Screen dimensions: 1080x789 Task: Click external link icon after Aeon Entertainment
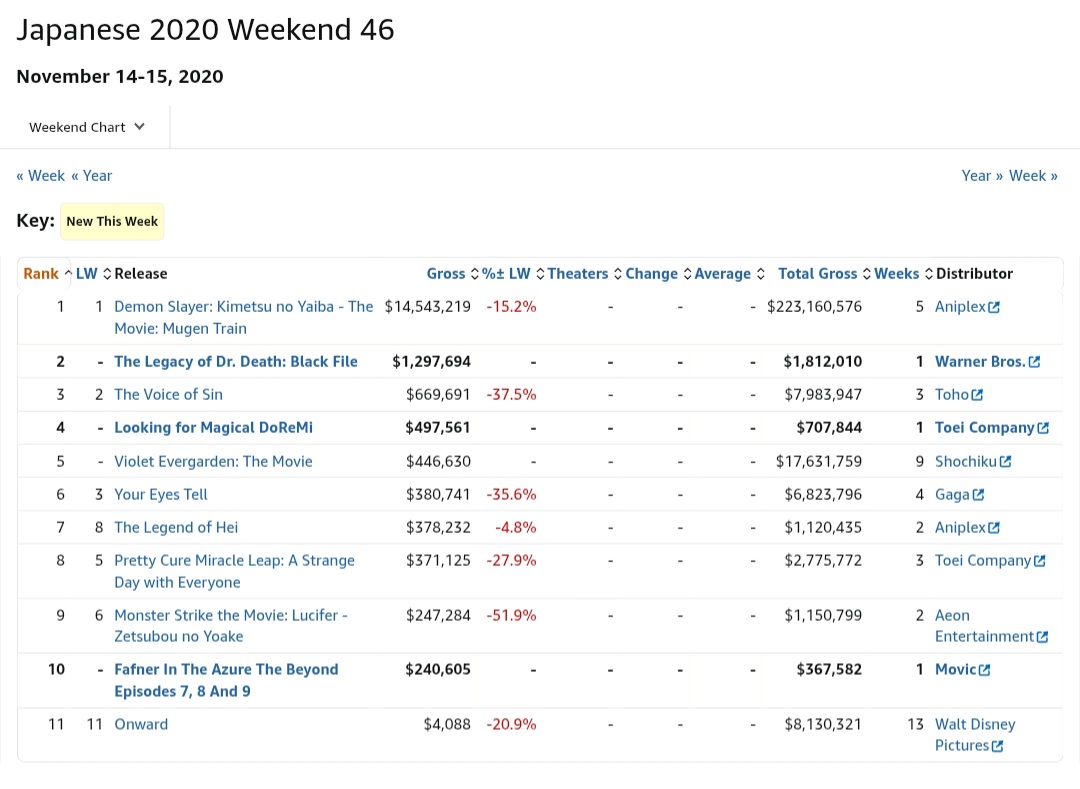(1042, 637)
